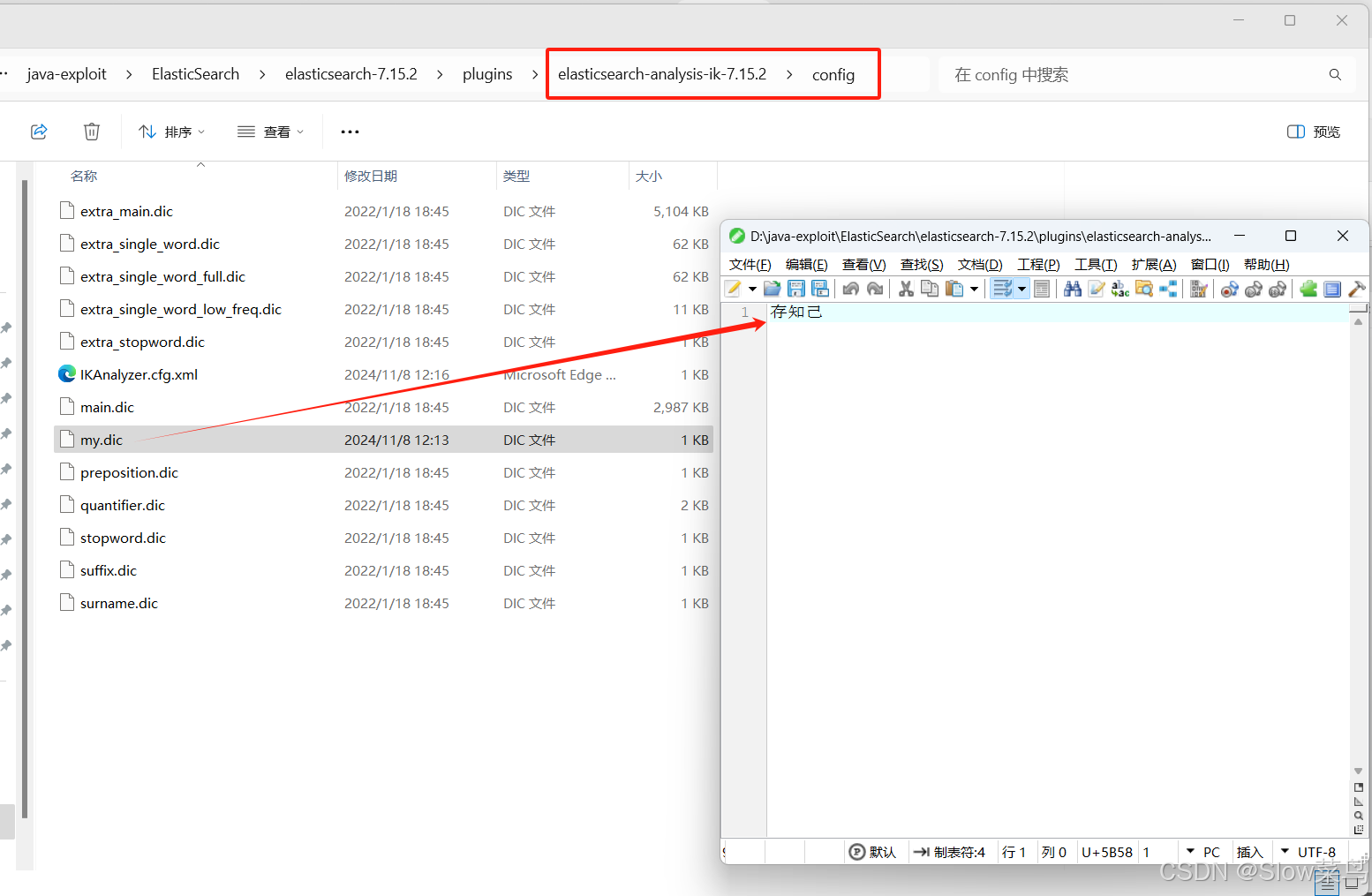Open a file using the folder icon
Image resolution: width=1372 pixels, height=896 pixels.
pyautogui.click(x=773, y=289)
